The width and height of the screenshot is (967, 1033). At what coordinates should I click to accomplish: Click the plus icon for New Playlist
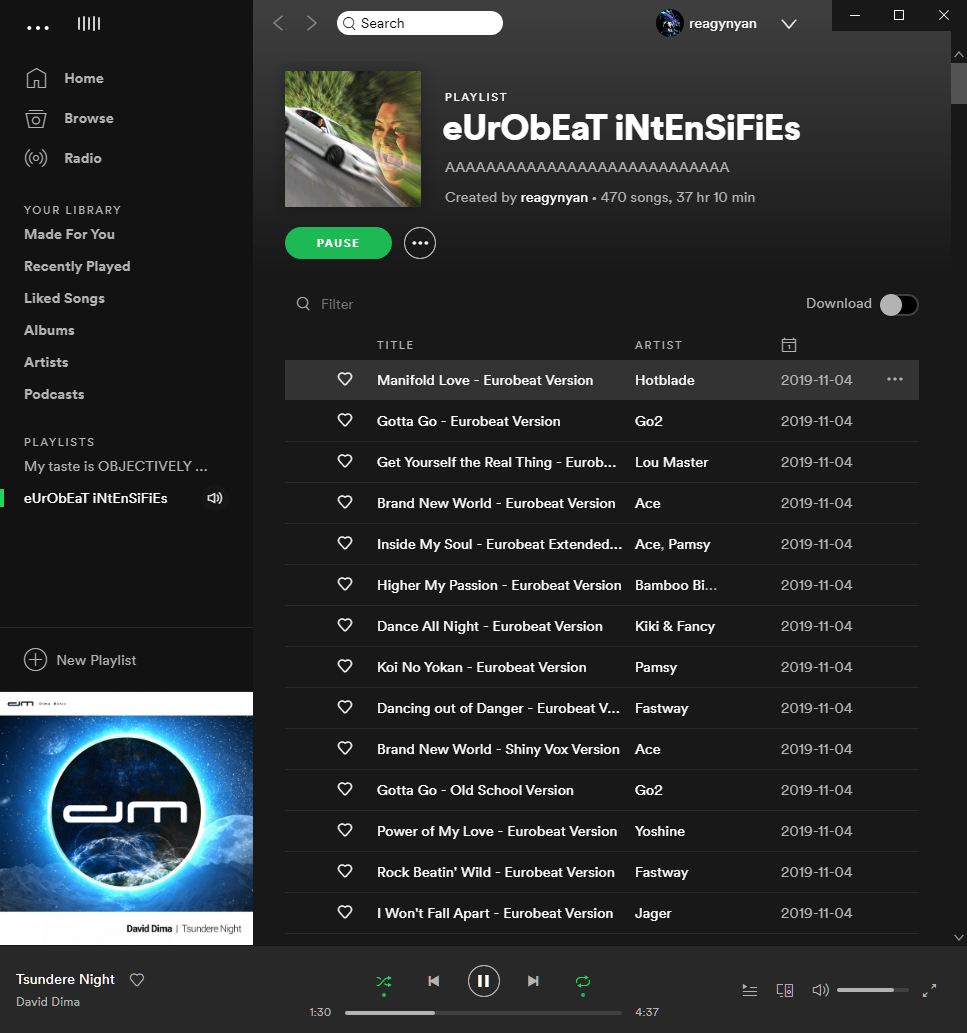[x=36, y=659]
